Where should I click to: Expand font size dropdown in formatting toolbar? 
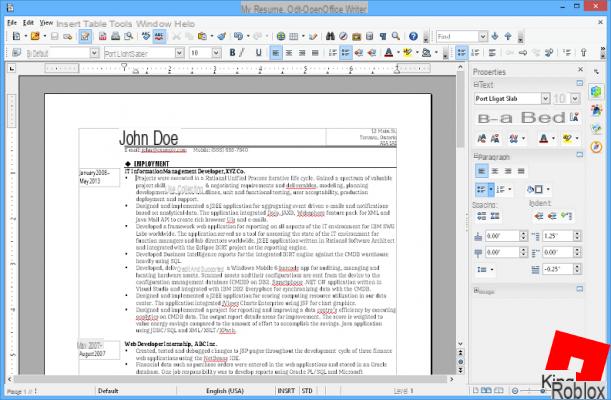point(216,53)
